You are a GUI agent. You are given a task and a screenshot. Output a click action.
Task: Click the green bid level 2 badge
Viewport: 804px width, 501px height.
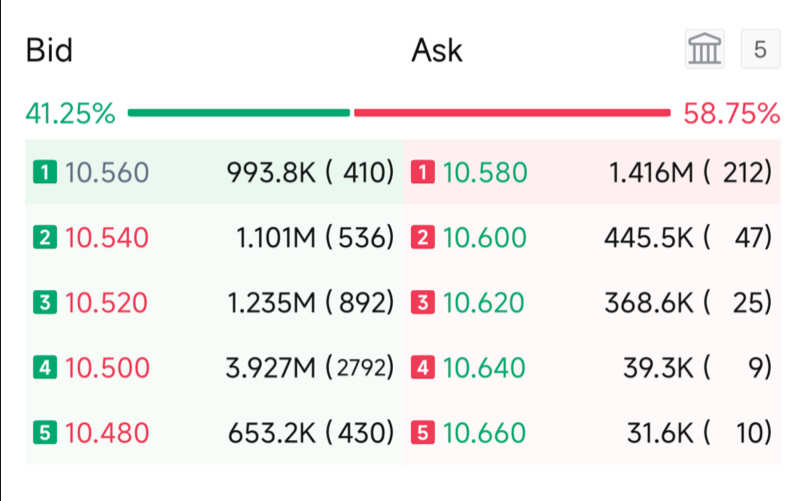pos(45,237)
